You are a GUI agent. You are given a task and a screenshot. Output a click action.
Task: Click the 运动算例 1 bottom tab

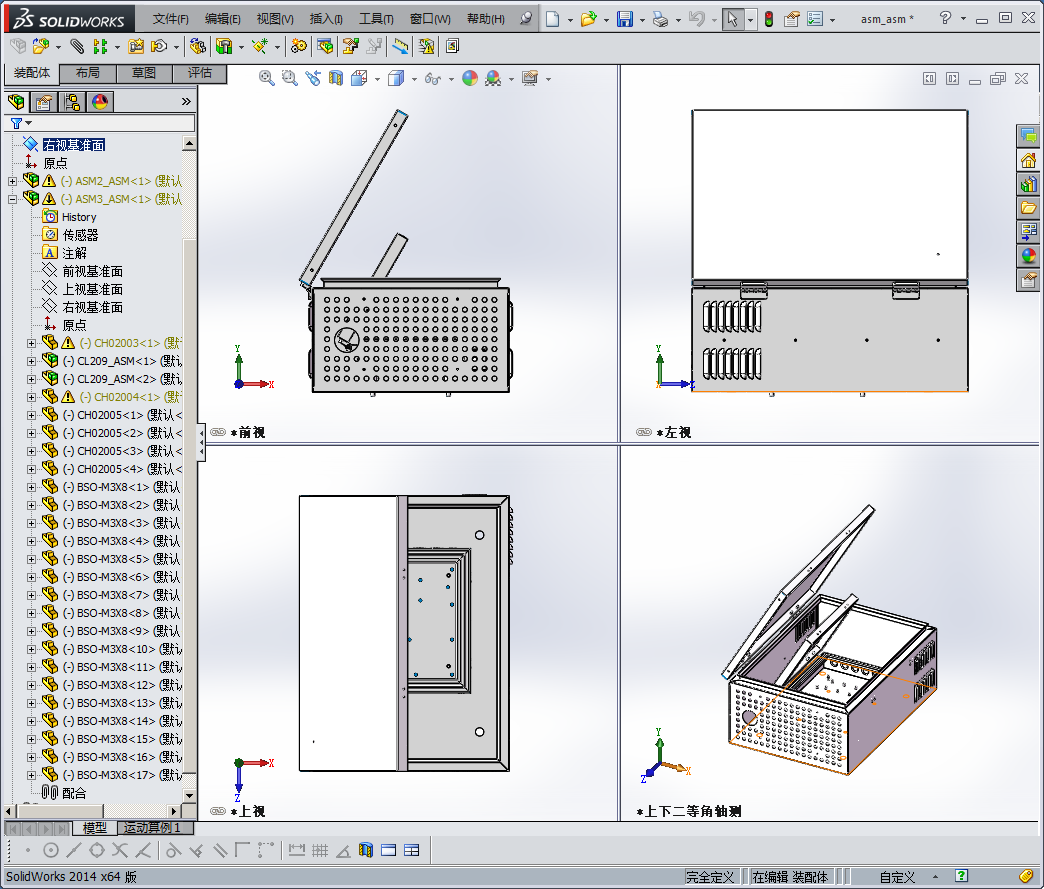(x=152, y=828)
